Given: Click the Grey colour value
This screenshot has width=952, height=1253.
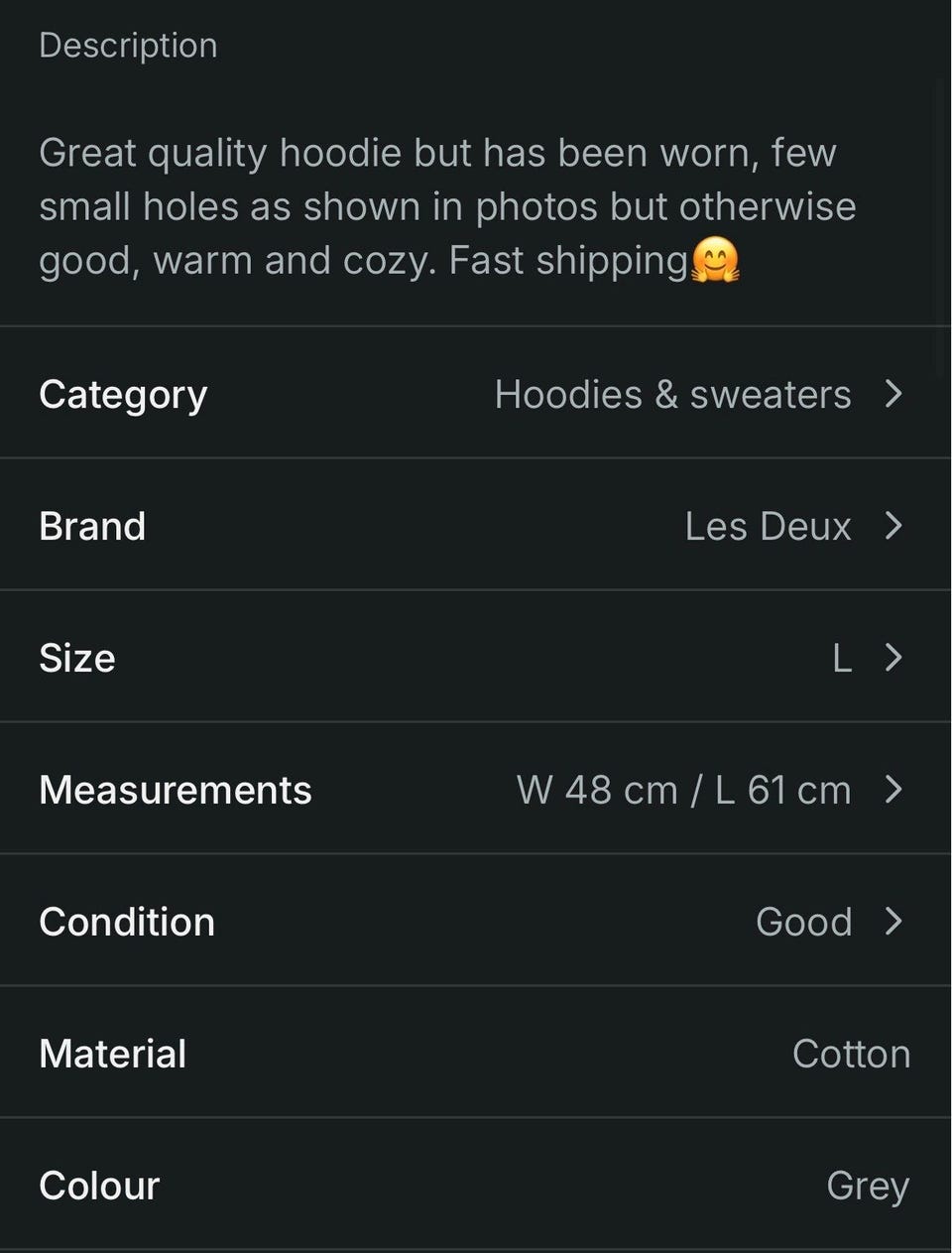Looking at the screenshot, I should (868, 1187).
